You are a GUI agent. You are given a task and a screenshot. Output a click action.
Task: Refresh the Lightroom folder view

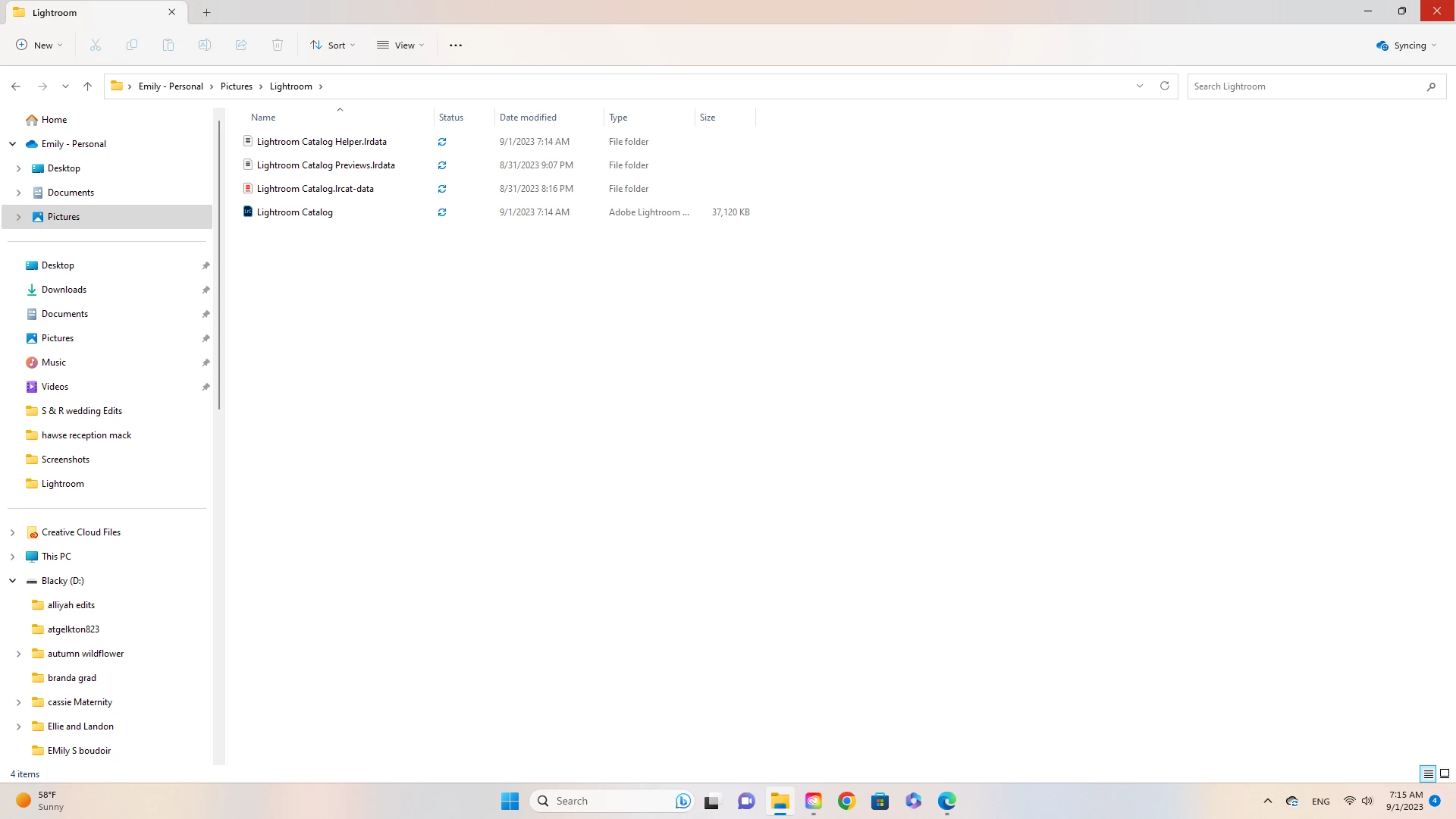click(x=1165, y=86)
